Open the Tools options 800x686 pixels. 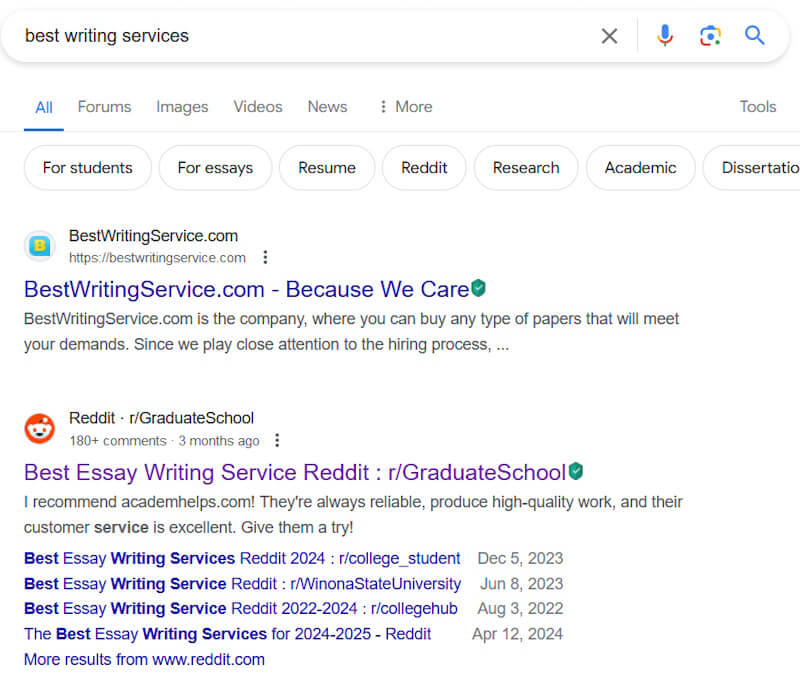758,107
